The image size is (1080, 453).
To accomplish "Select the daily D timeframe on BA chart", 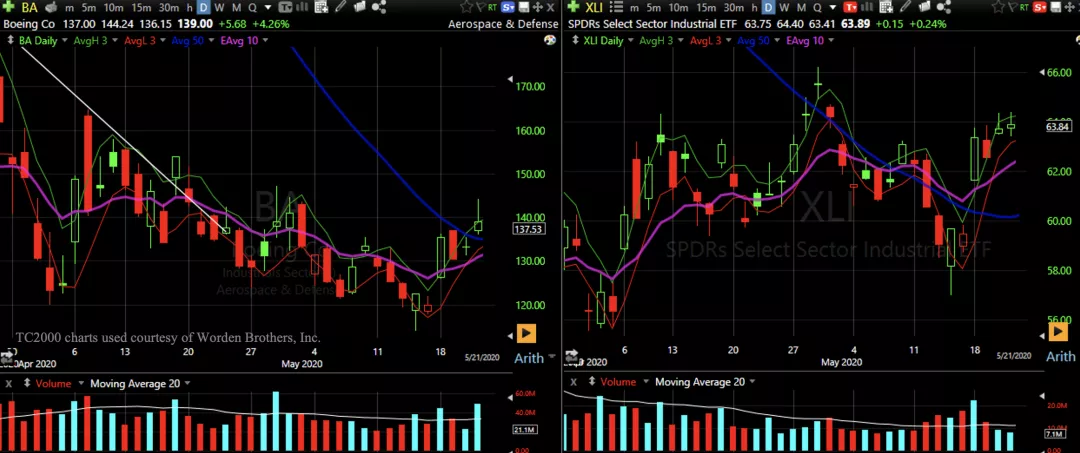I will [x=203, y=8].
